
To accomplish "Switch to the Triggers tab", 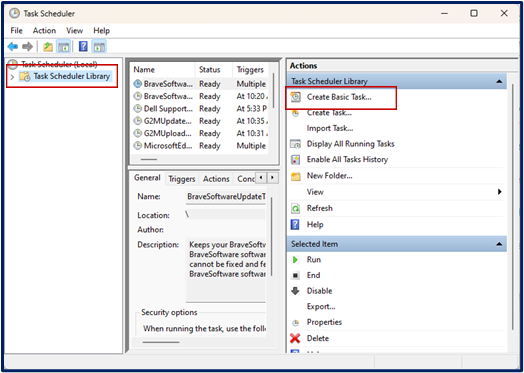I will 181,179.
